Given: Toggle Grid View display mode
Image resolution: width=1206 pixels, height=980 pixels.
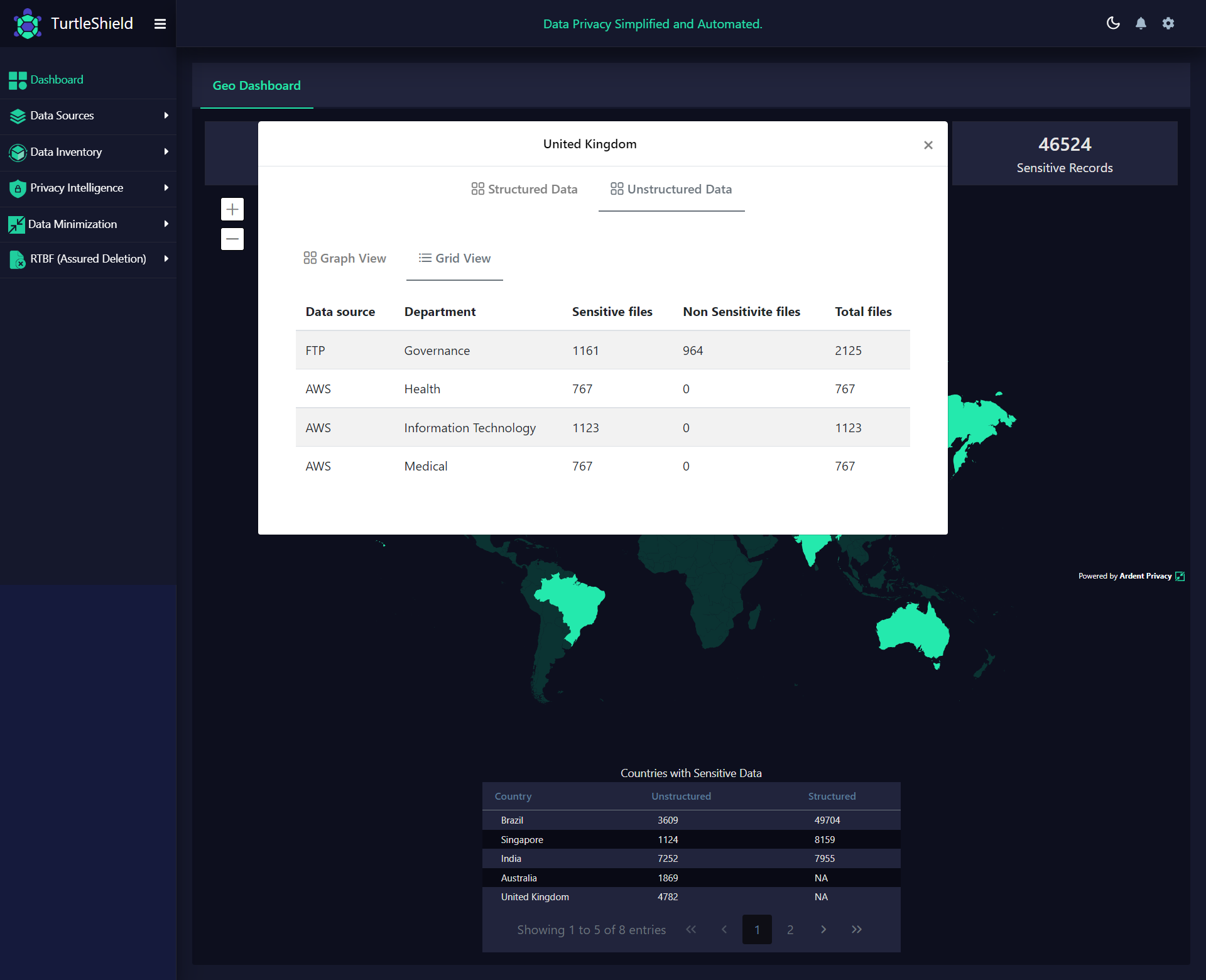Looking at the screenshot, I should (454, 258).
